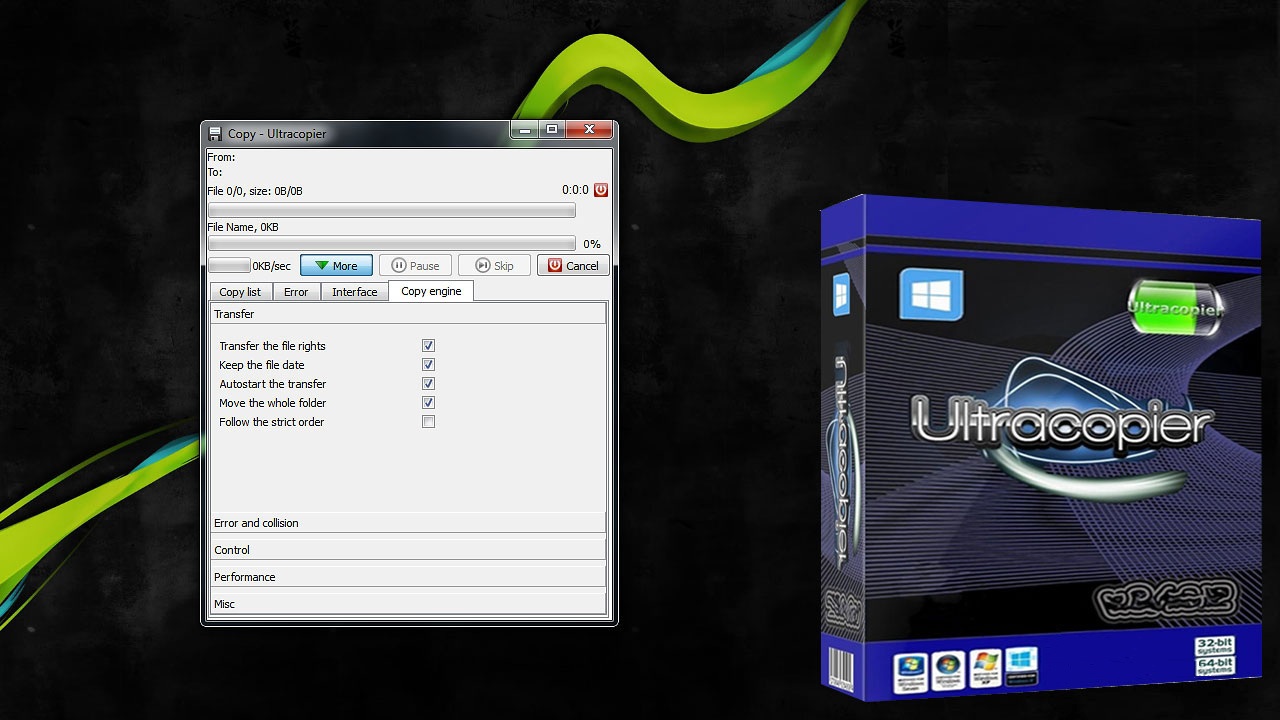
Task: Uncheck 'Move the whole folder'
Action: [428, 402]
